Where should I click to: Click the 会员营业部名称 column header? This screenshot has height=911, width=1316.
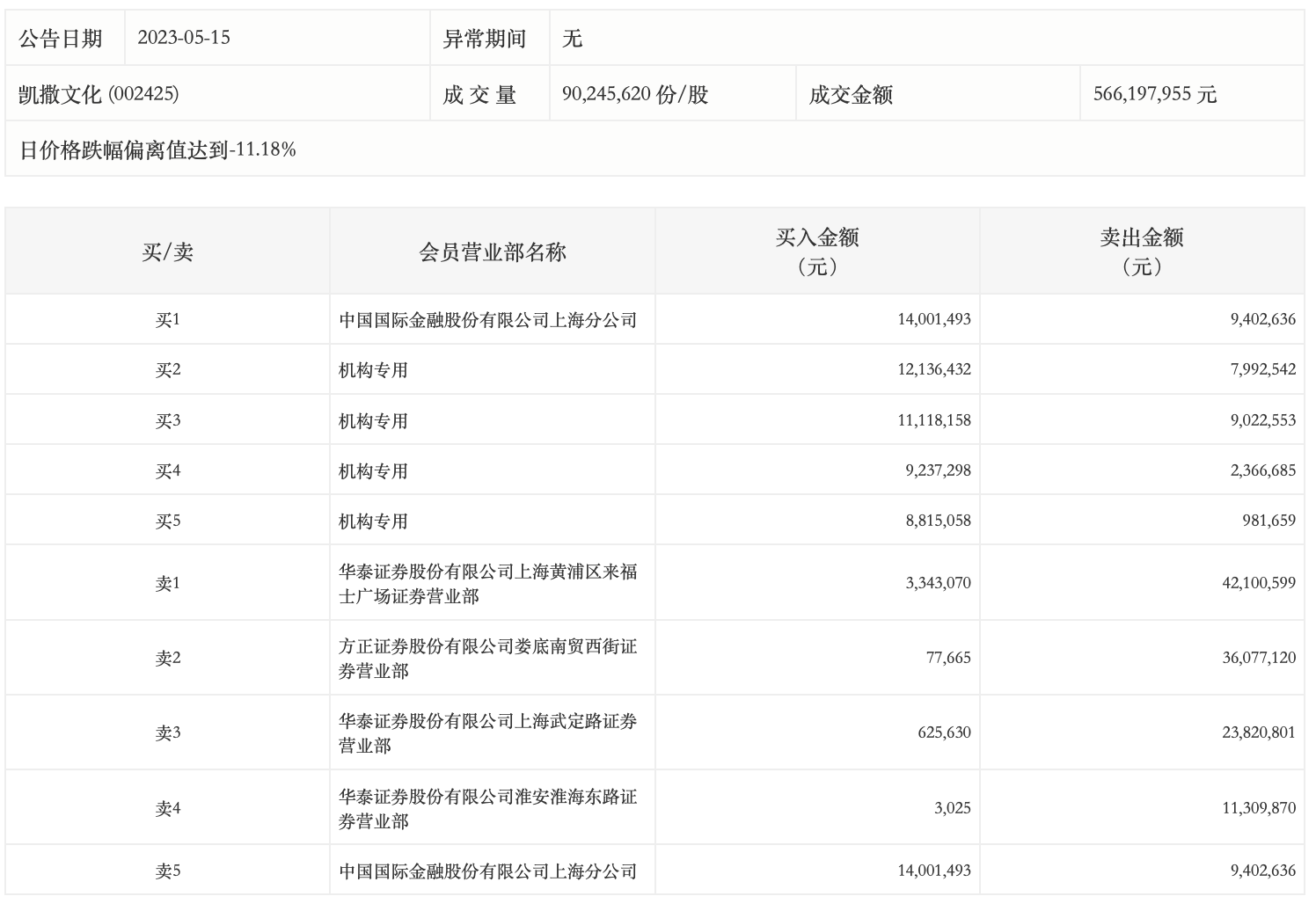(x=492, y=252)
